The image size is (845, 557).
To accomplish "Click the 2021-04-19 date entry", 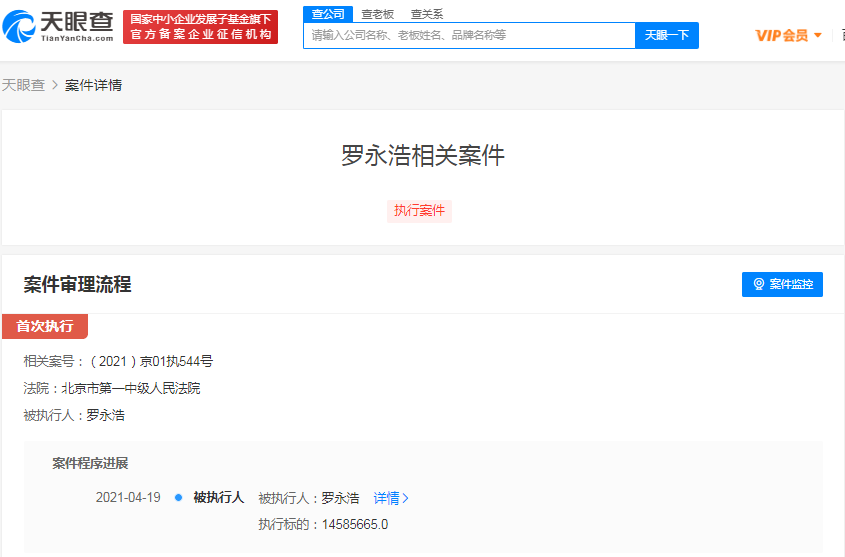I will coord(128,498).
